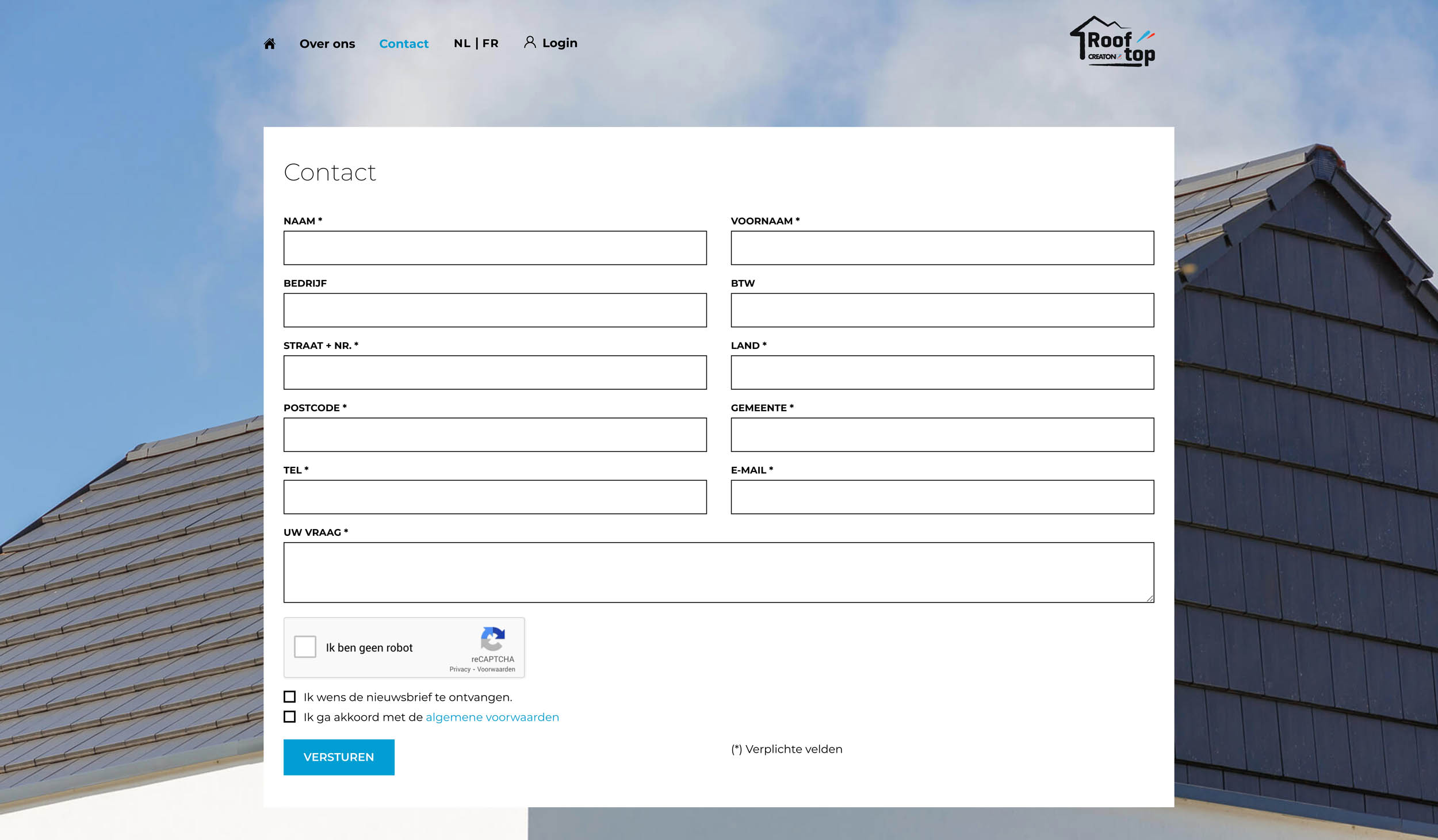This screenshot has height=840, width=1438.
Task: Switch language to NL
Action: click(x=461, y=43)
